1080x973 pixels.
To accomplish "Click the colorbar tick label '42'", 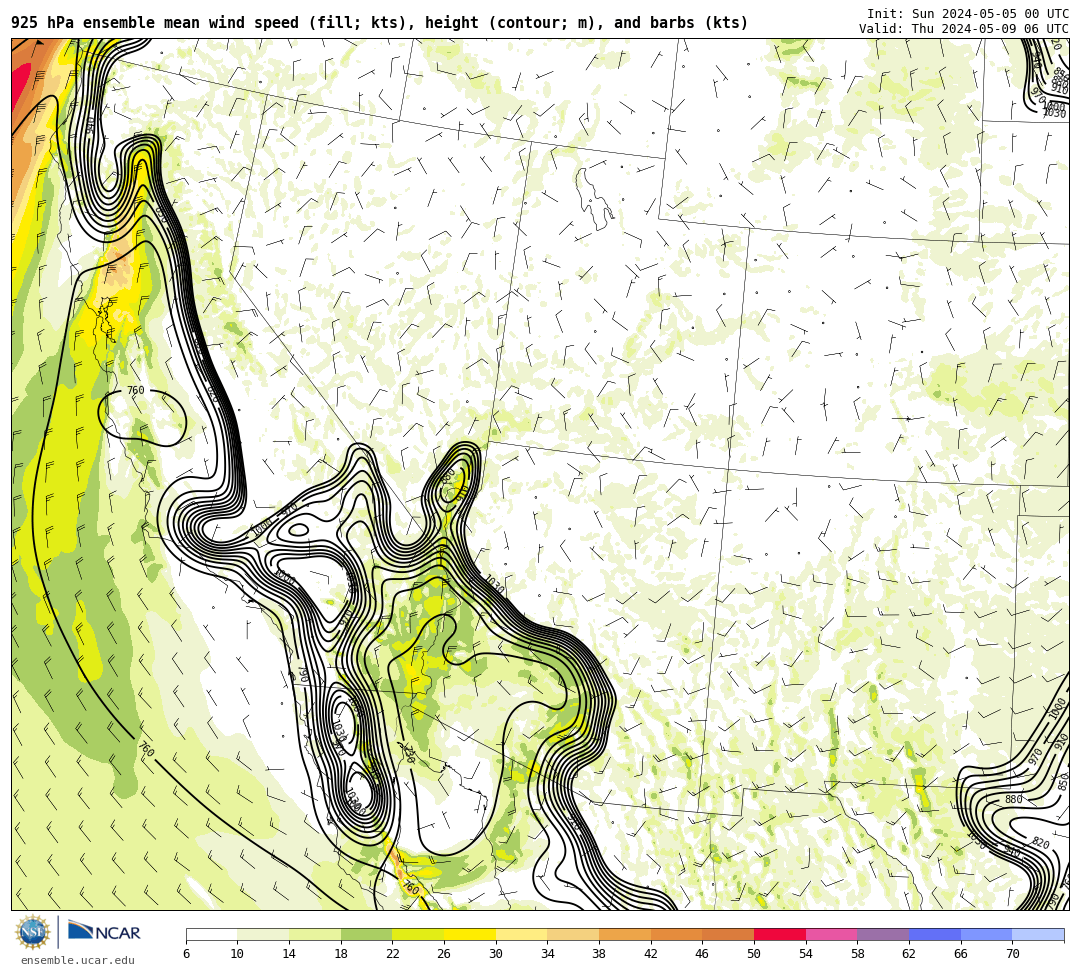I will click(x=650, y=954).
